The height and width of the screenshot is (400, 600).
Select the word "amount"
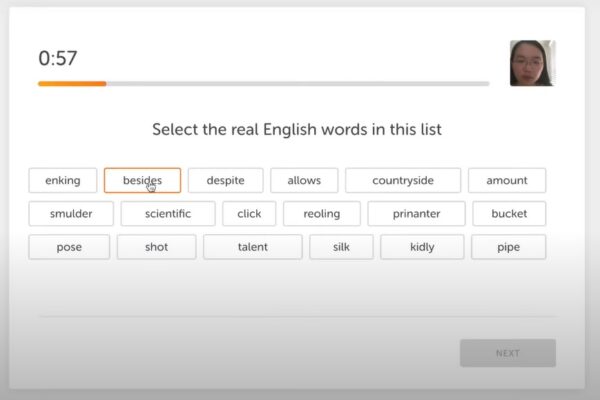pyautogui.click(x=507, y=180)
